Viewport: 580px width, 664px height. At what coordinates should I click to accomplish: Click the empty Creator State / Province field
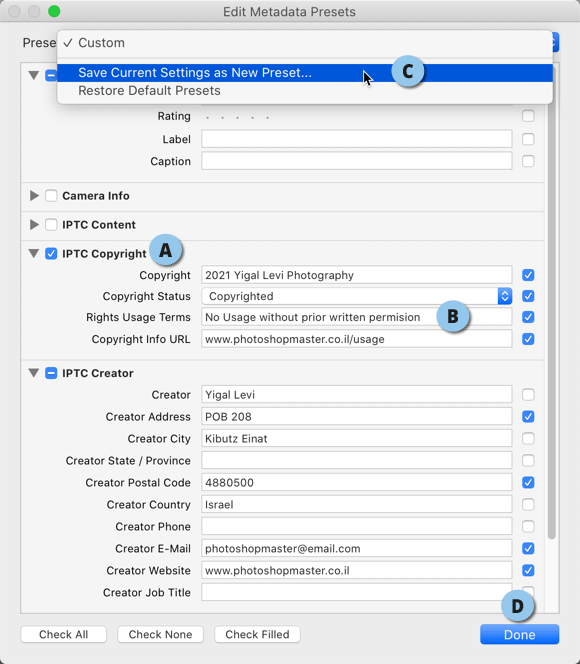click(x=357, y=460)
